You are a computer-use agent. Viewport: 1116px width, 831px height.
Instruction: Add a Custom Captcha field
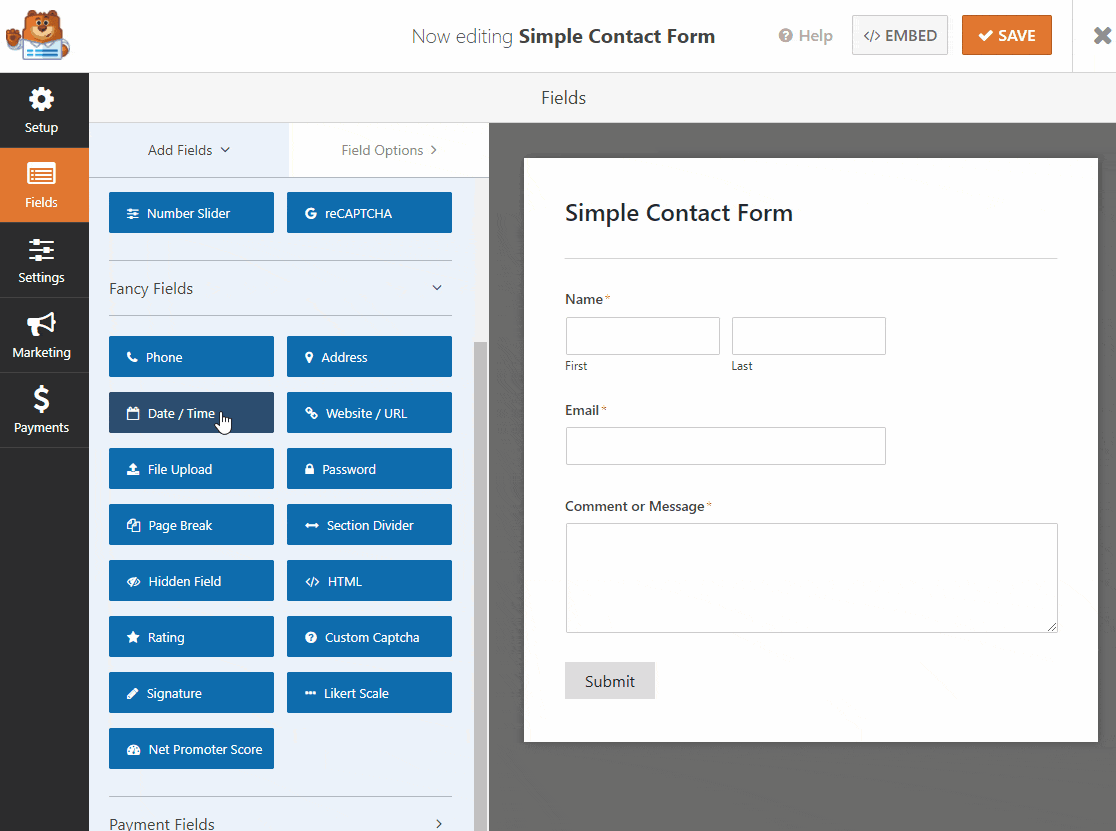[x=369, y=637]
